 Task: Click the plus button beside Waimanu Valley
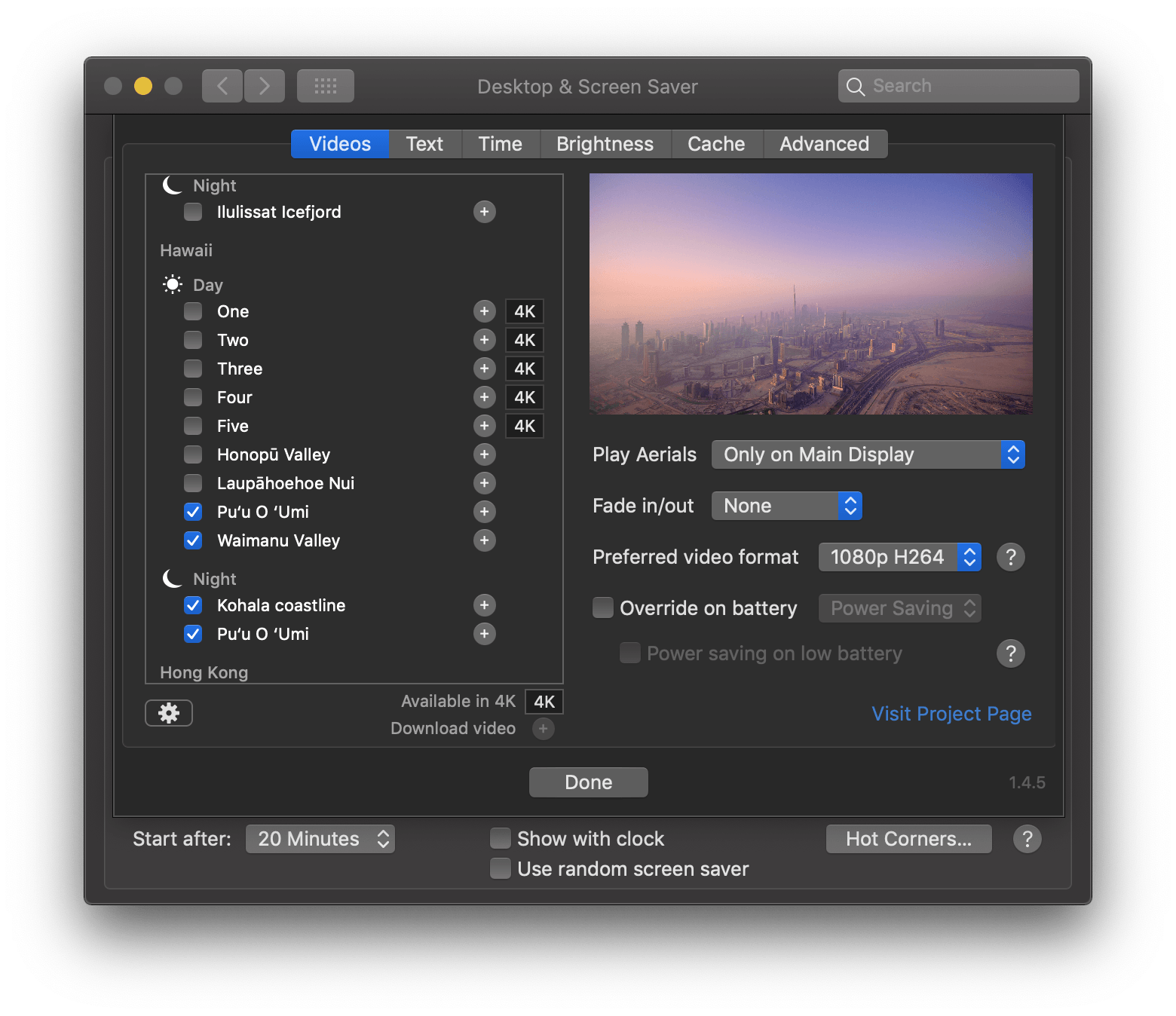[484, 540]
